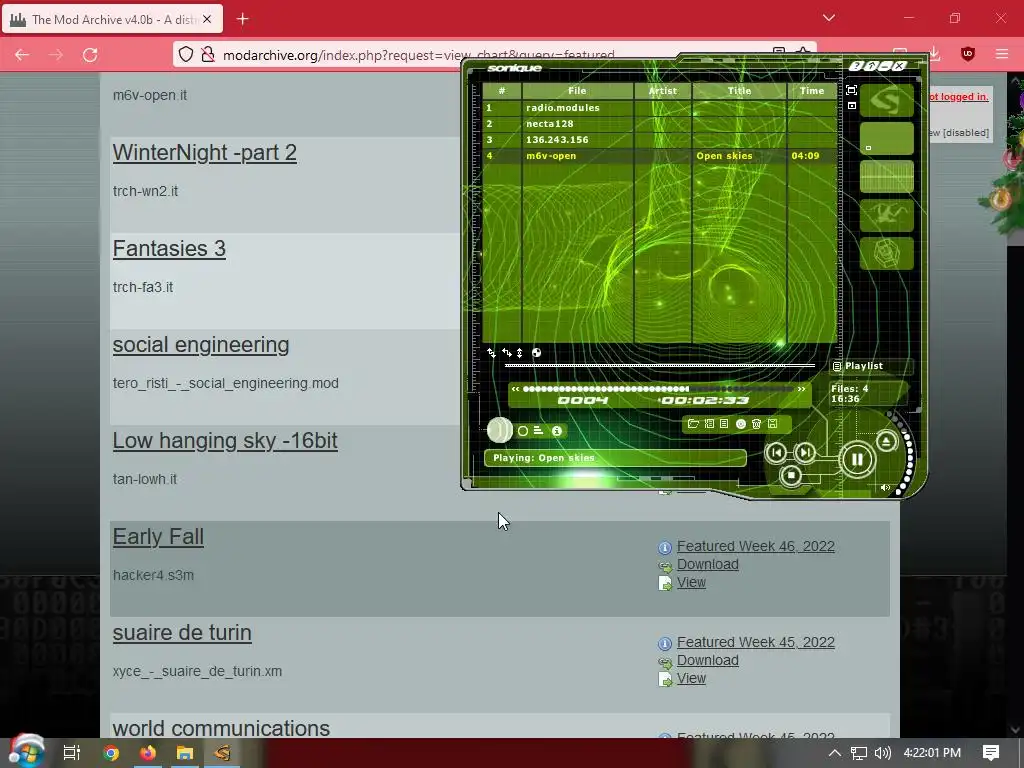
Task: Open the Low hanging sky -16bit link
Action: point(225,441)
